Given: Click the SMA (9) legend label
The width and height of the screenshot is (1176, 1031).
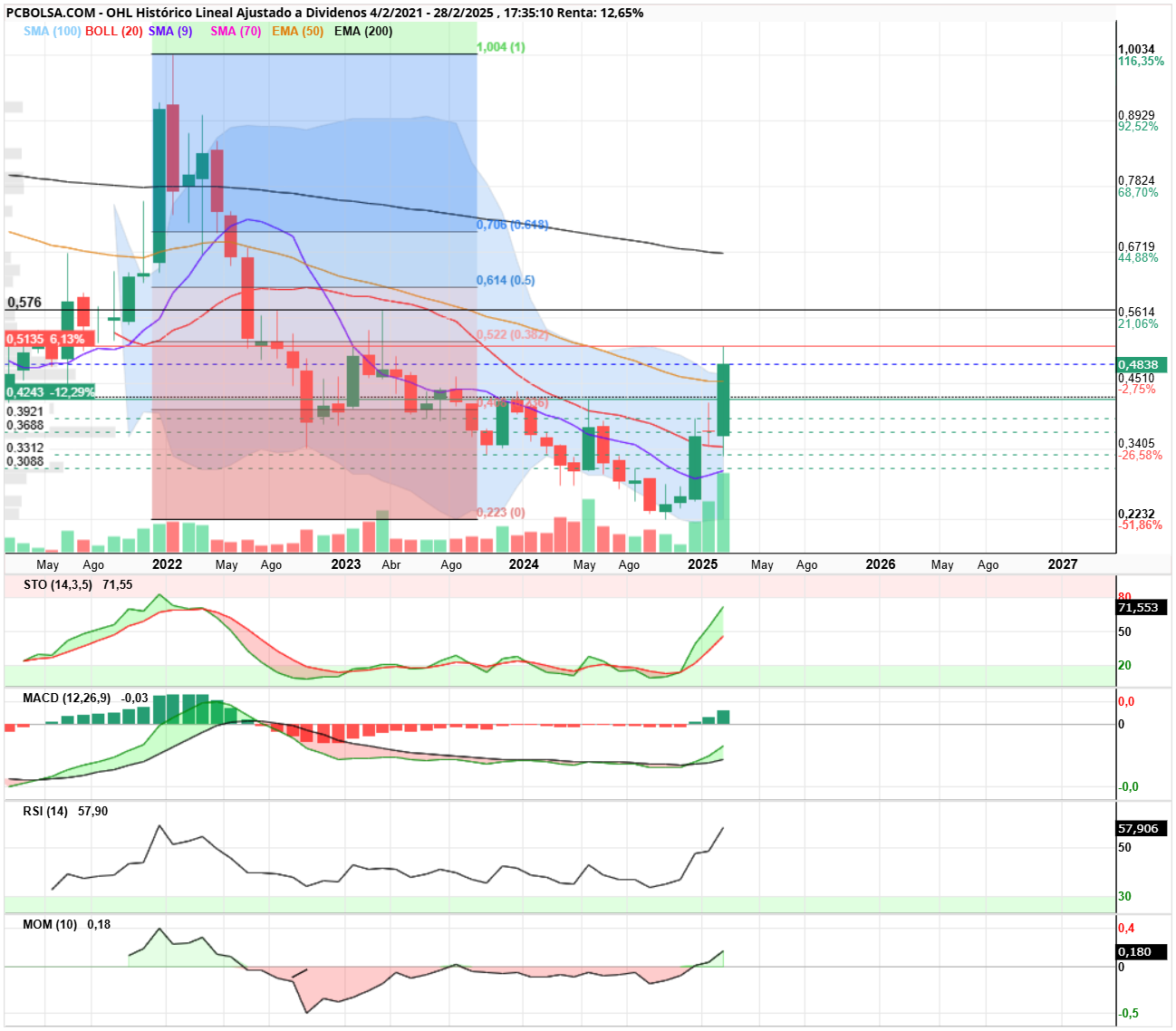Looking at the screenshot, I should point(170,31).
